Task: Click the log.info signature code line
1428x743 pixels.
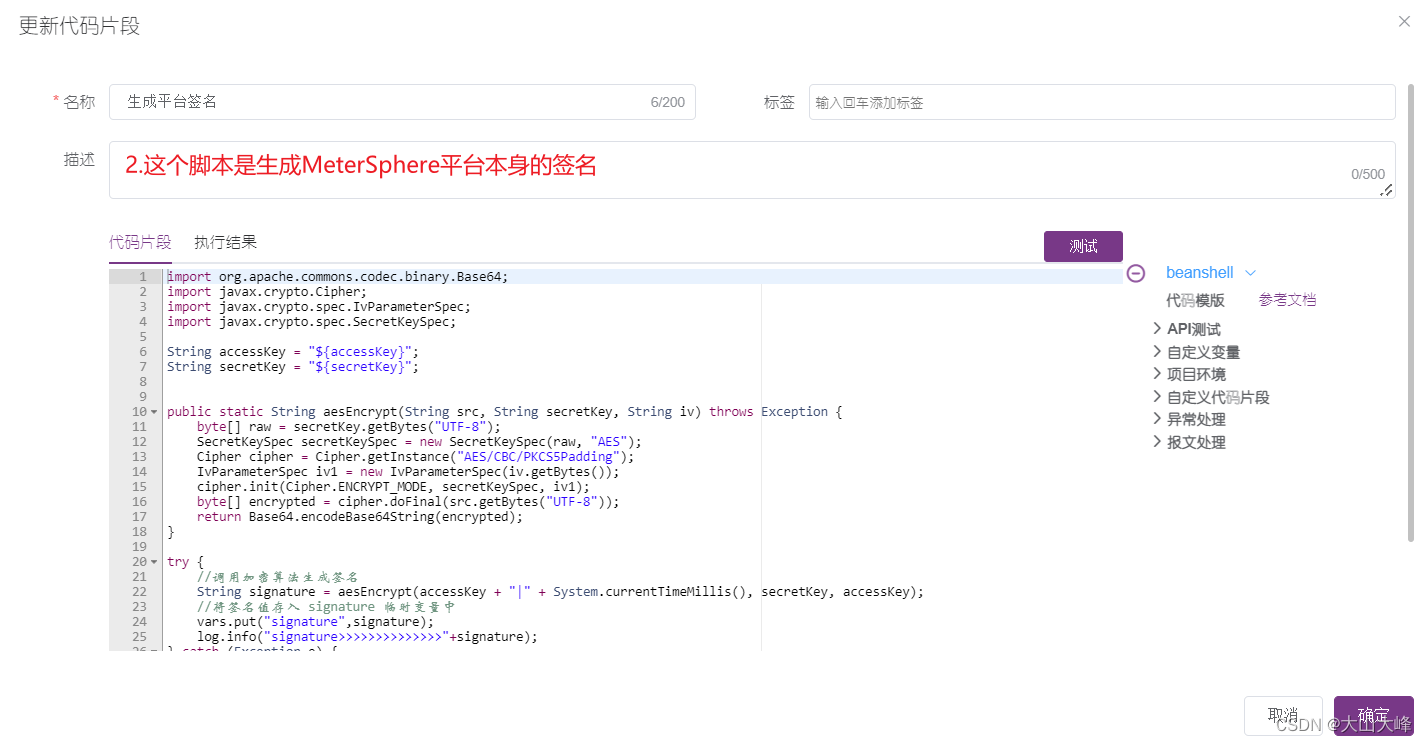Action: pyautogui.click(x=367, y=637)
